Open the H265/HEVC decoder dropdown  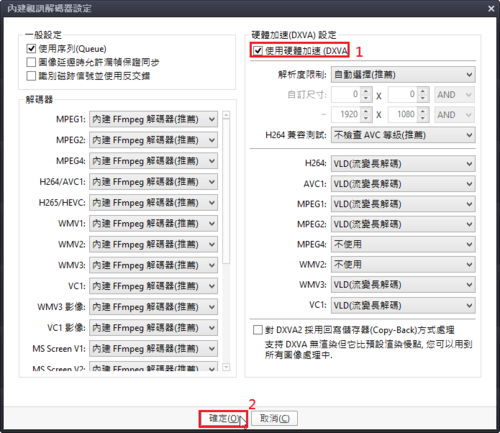point(153,203)
